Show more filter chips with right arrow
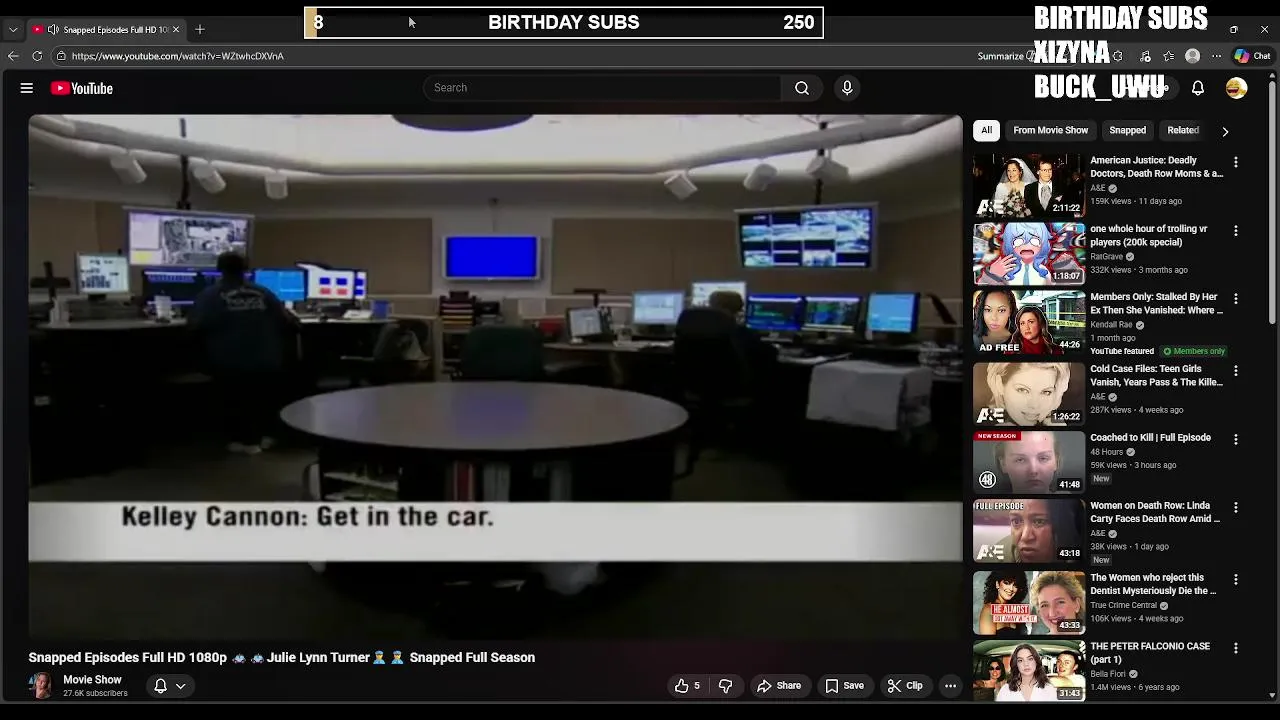 coord(1225,131)
